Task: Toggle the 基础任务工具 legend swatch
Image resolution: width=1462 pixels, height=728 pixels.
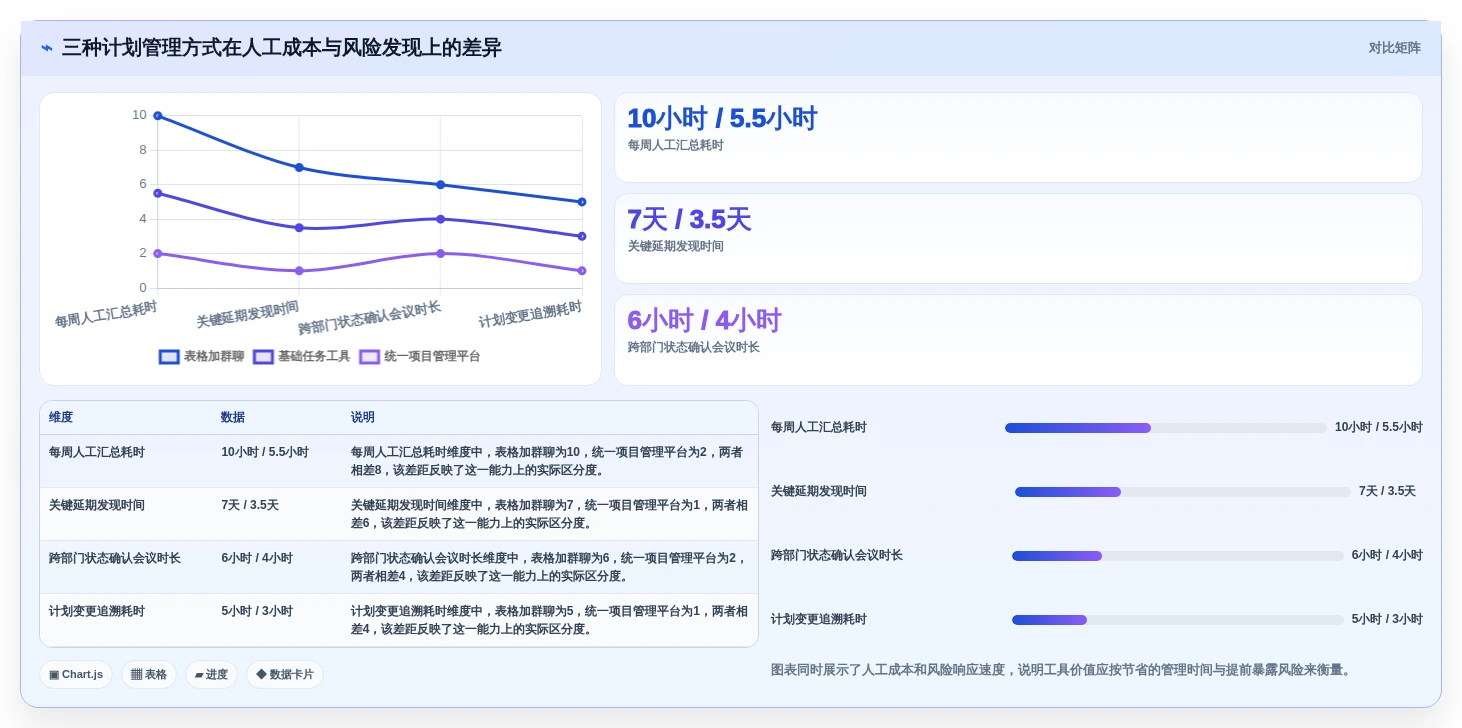Action: click(263, 357)
